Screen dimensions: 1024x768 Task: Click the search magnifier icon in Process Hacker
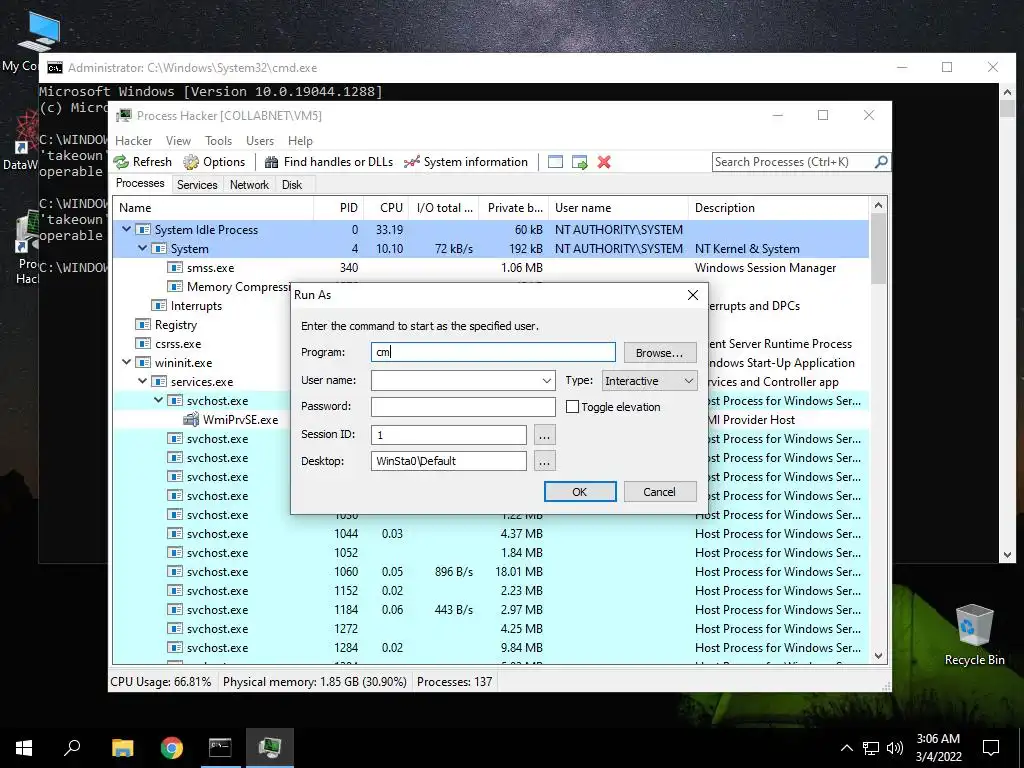(x=880, y=161)
